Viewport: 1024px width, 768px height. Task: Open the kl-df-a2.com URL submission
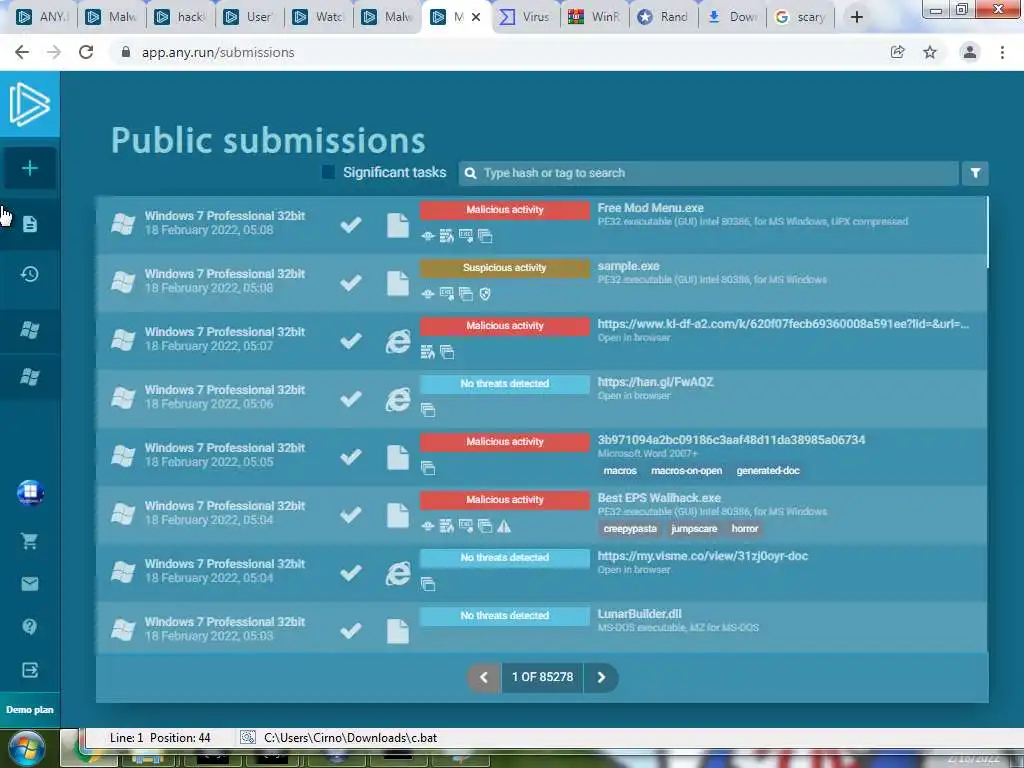coord(783,325)
